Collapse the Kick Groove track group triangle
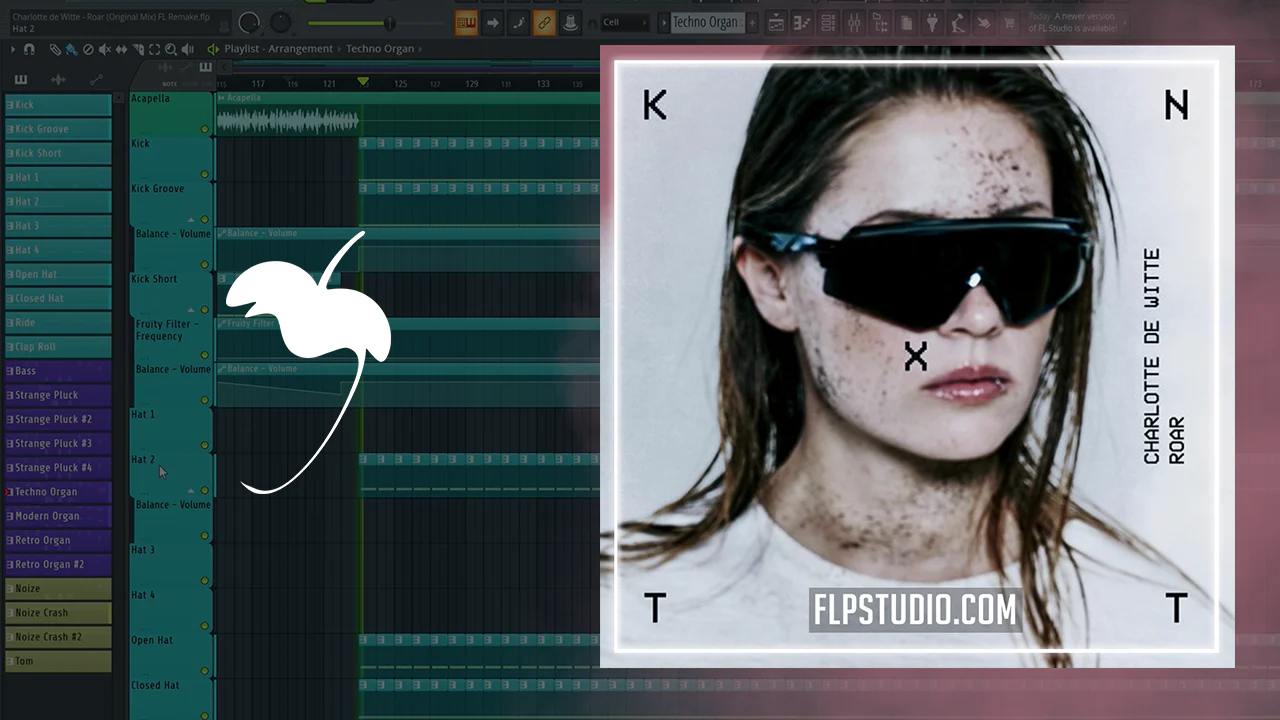The height and width of the screenshot is (720, 1280). pos(190,219)
